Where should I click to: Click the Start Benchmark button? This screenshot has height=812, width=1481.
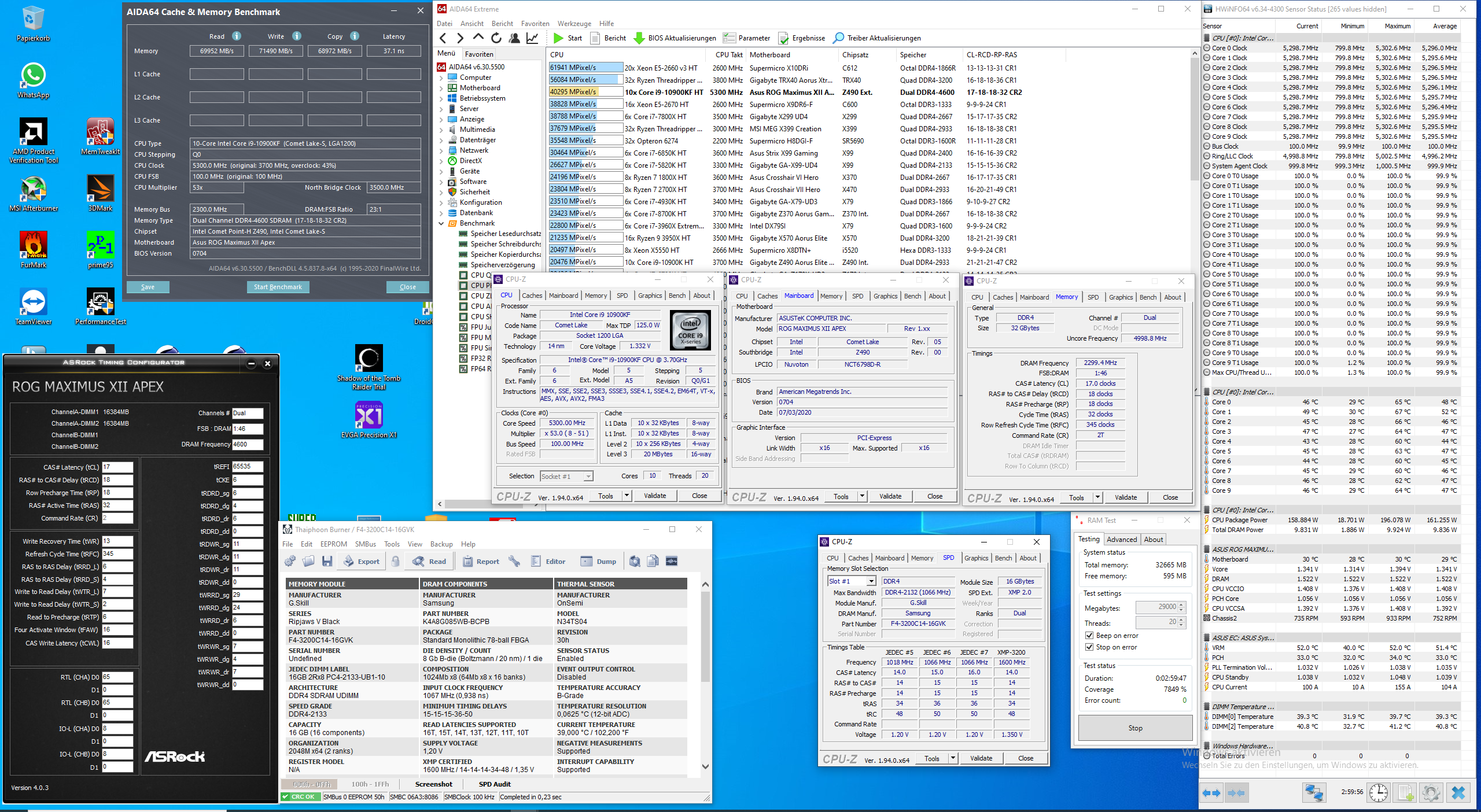278,287
